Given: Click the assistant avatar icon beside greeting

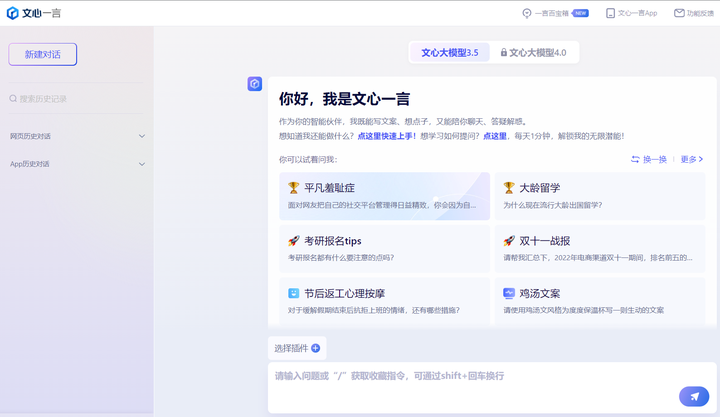Looking at the screenshot, I should [255, 84].
